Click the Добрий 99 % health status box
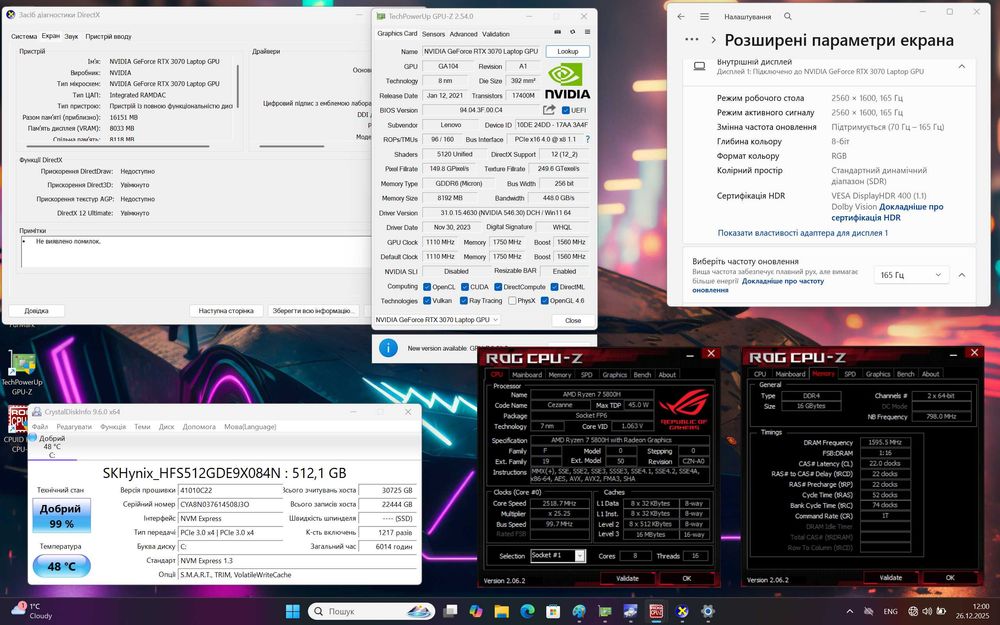 point(61,516)
